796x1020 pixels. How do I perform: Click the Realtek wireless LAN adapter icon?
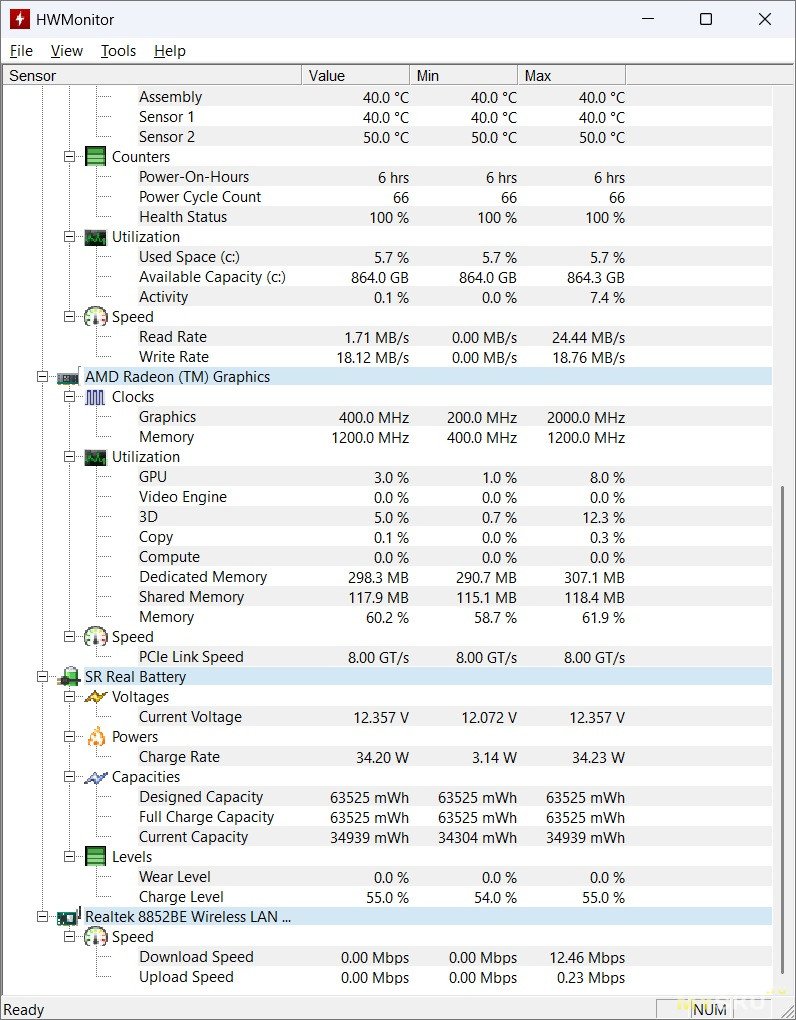[x=68, y=917]
